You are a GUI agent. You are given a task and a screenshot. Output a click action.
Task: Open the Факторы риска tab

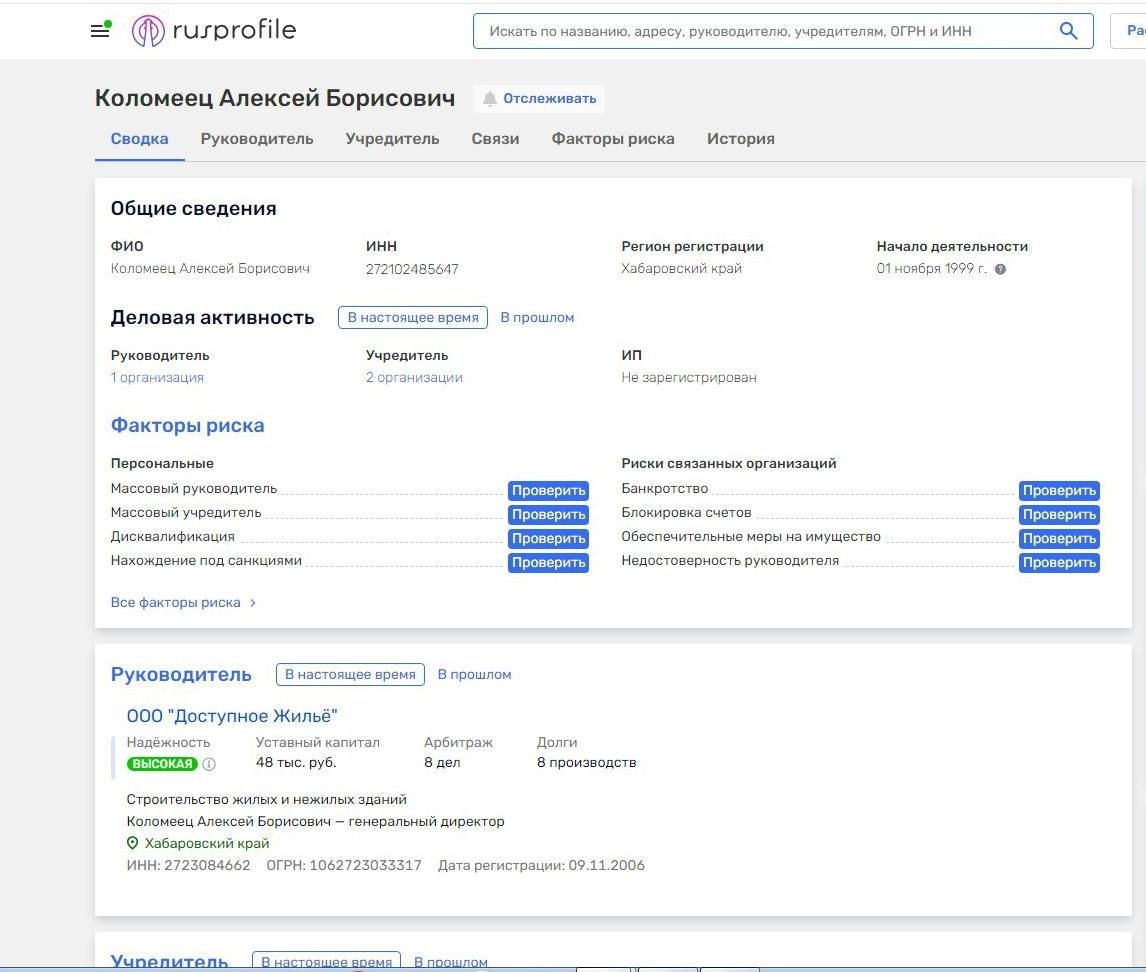pos(613,139)
